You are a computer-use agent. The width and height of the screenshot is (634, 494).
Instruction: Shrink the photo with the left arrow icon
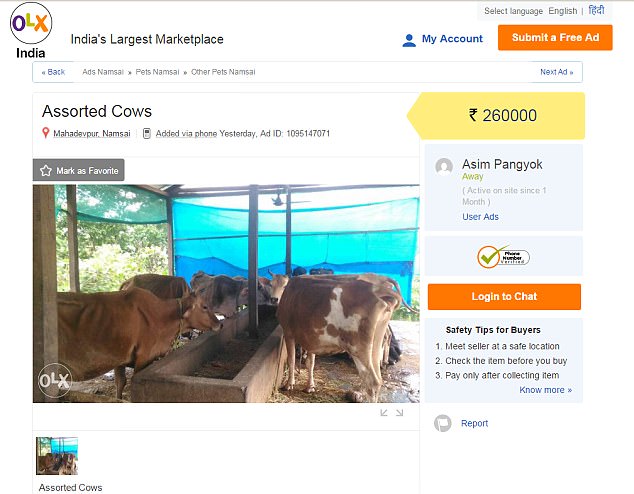(x=384, y=412)
